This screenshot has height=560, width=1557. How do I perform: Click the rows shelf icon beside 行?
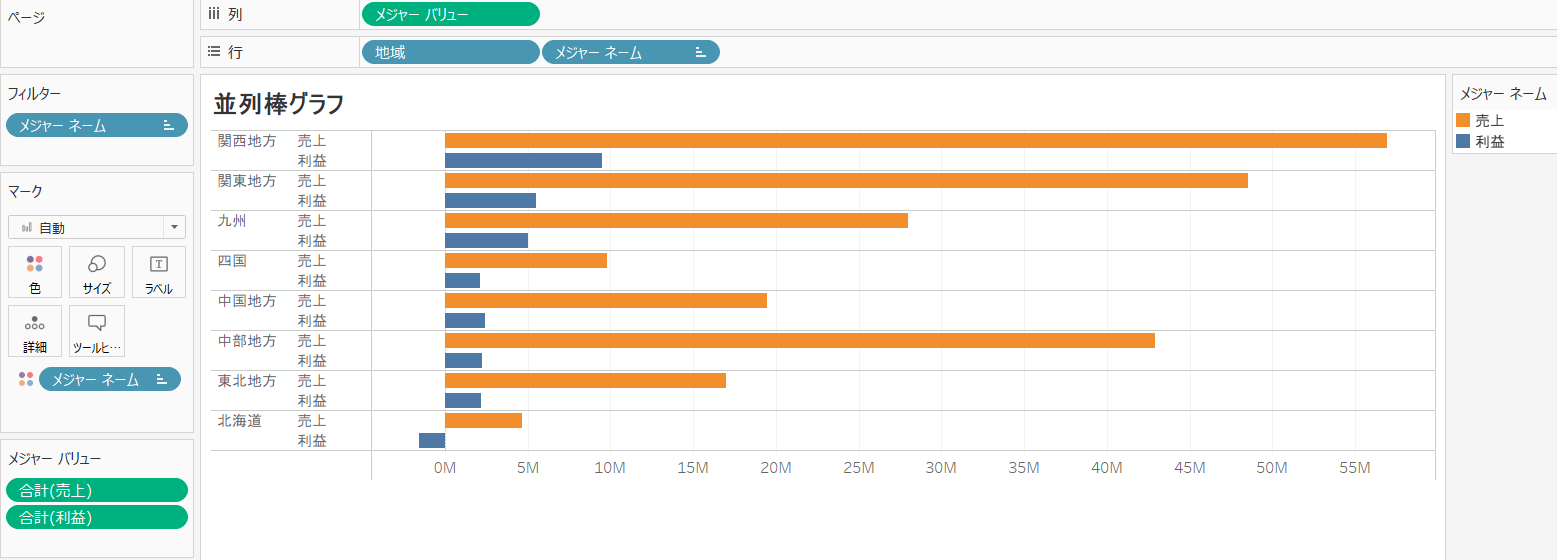(214, 52)
